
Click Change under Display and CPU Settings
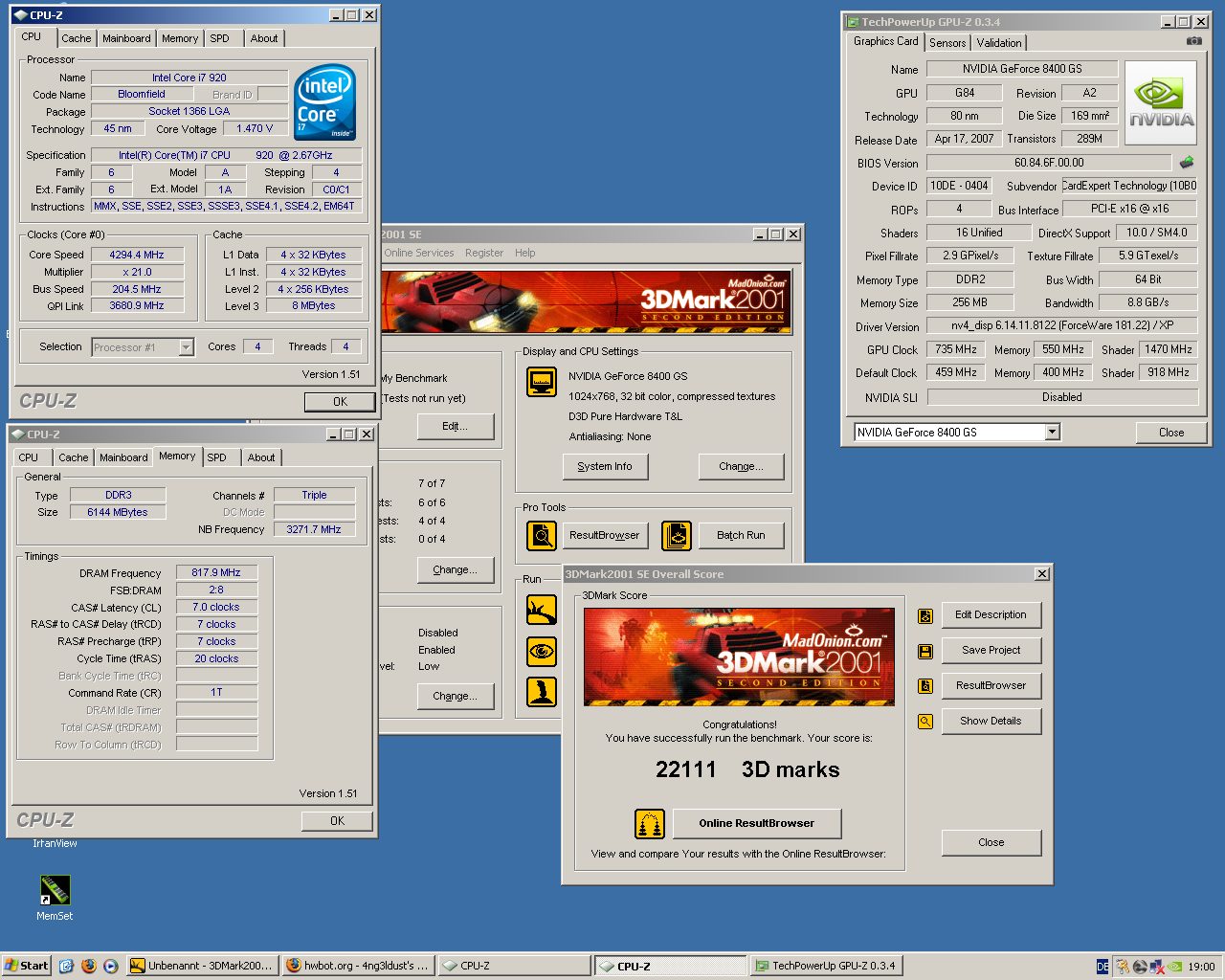(x=742, y=466)
